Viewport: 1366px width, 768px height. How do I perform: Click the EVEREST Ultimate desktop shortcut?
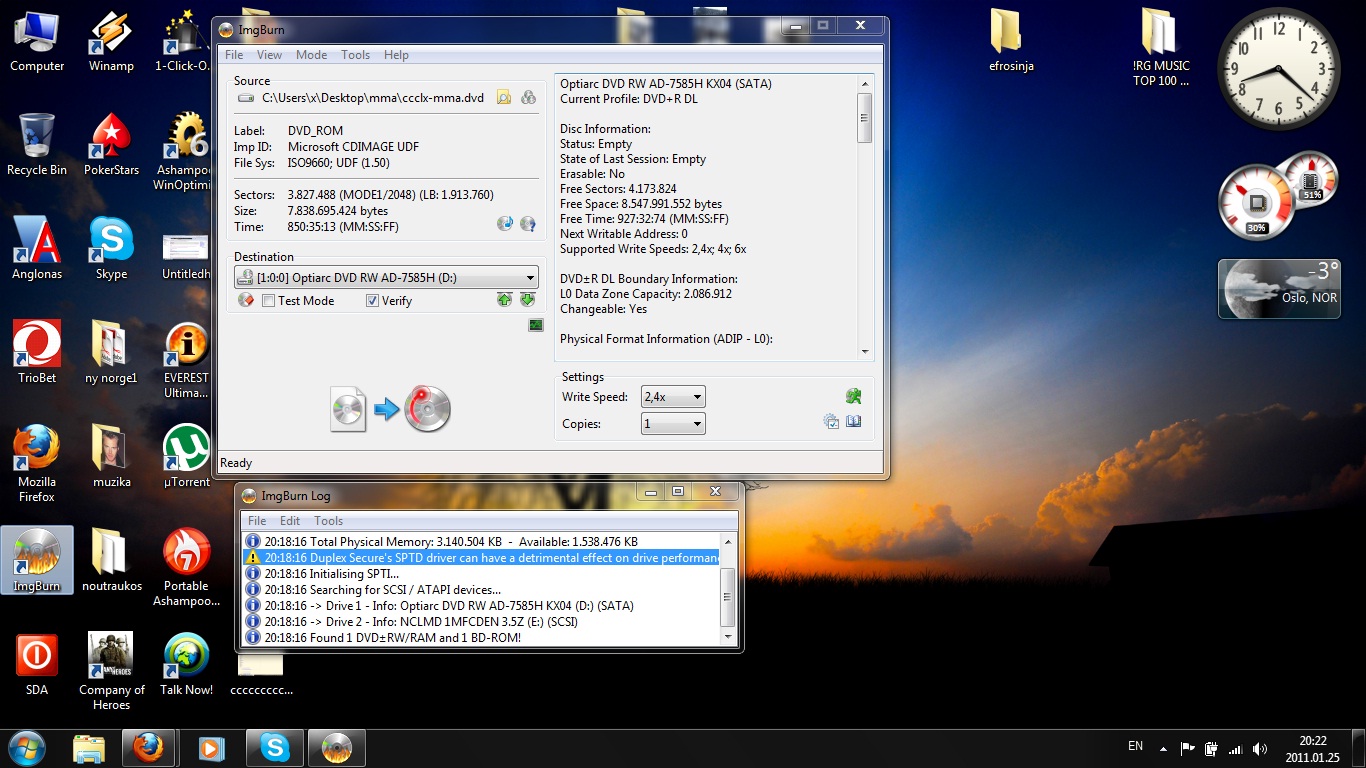187,360
